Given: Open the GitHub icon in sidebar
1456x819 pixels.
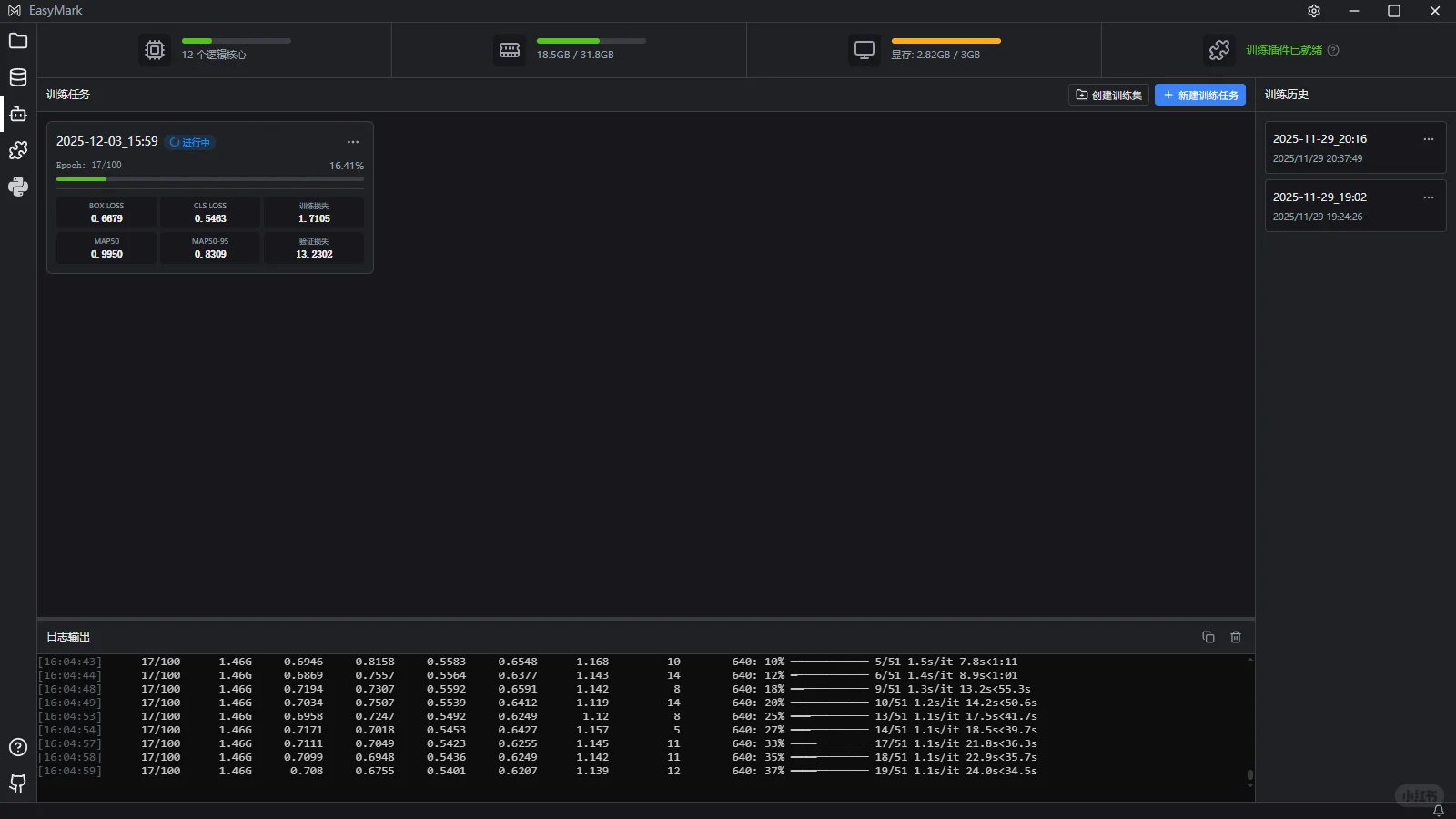Looking at the screenshot, I should coord(18,783).
